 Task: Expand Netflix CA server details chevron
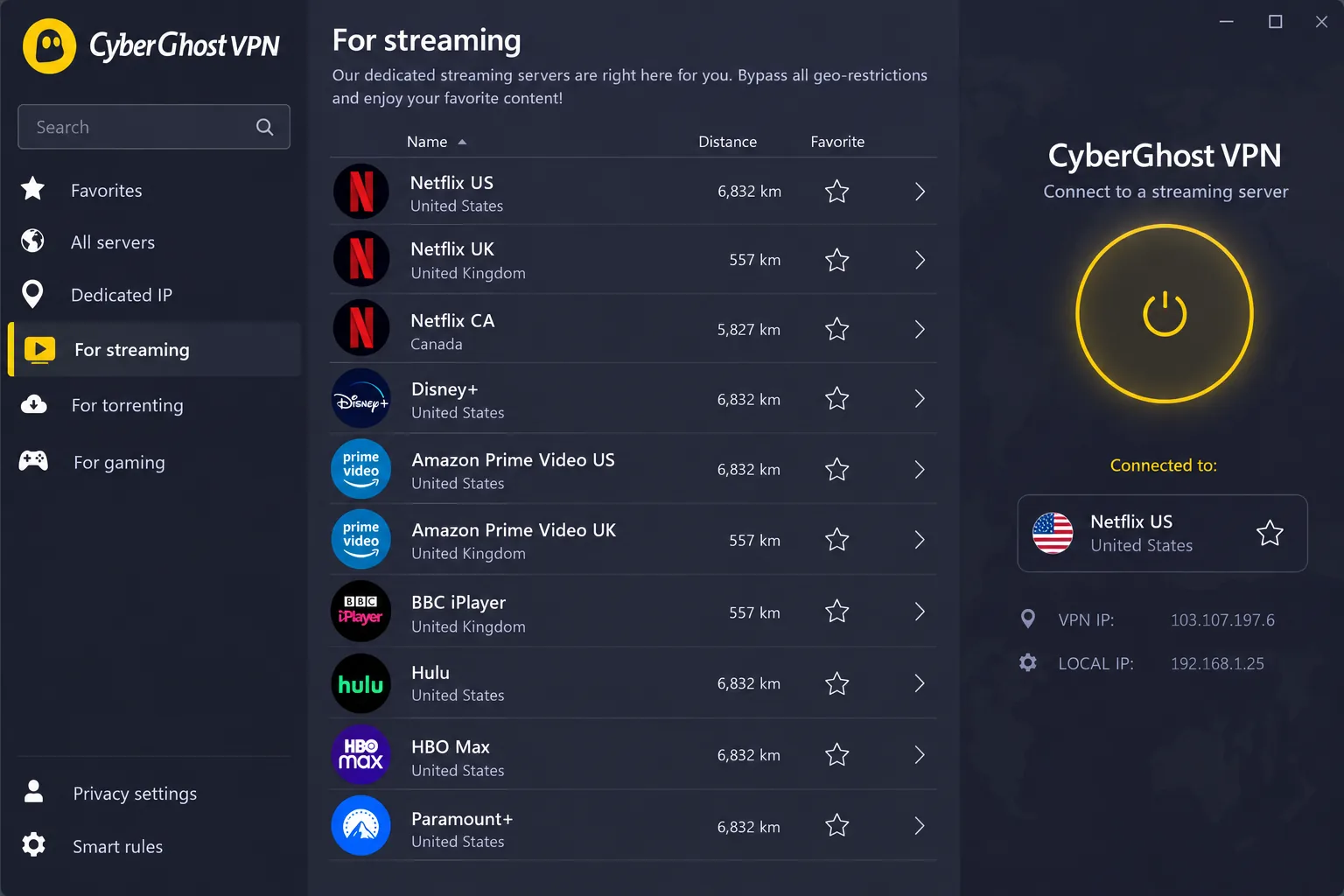(920, 329)
